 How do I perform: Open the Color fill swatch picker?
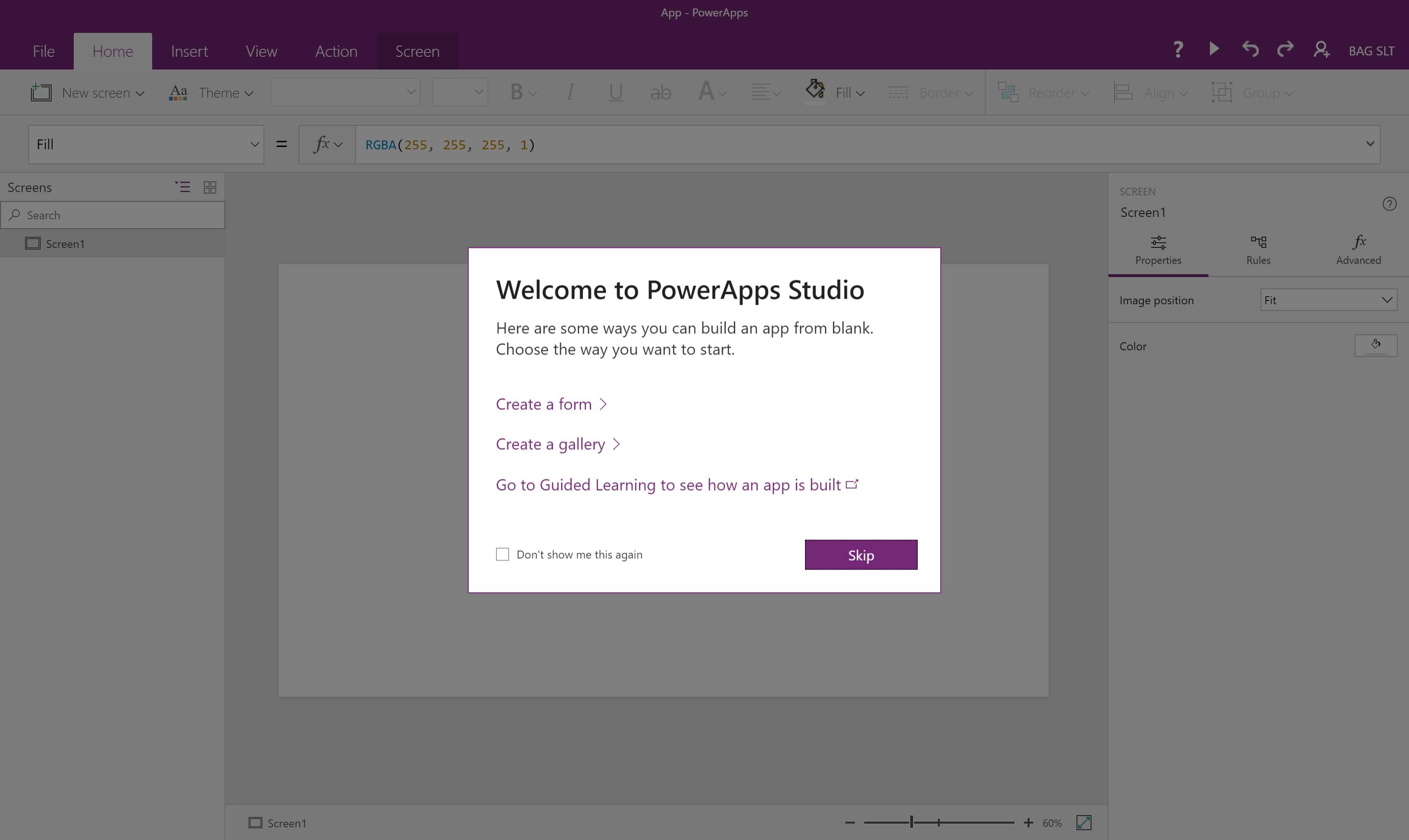coord(1375,345)
